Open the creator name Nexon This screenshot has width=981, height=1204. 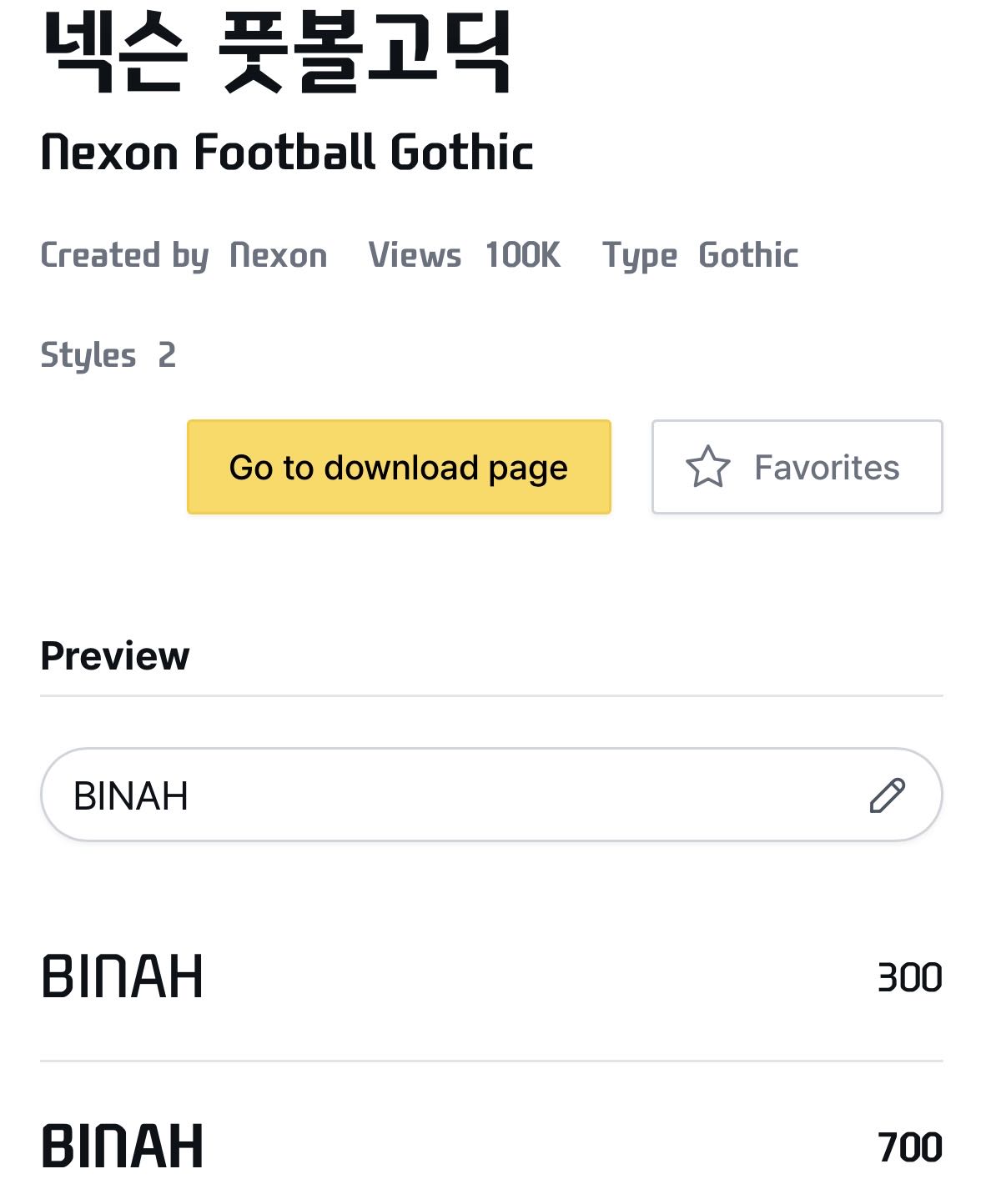(x=279, y=255)
